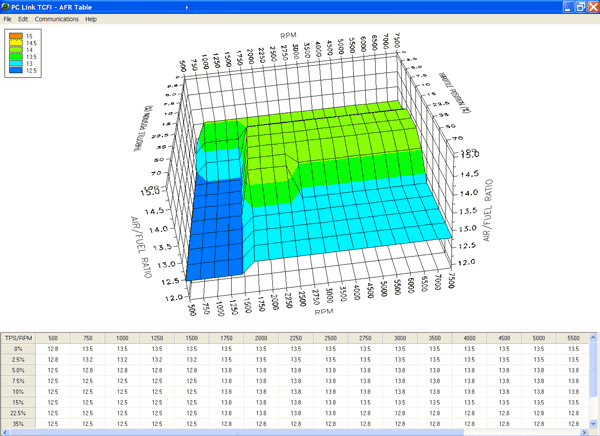Click the dark blue 12.5 legend swatch
This screenshot has height=436, width=600.
coord(16,70)
